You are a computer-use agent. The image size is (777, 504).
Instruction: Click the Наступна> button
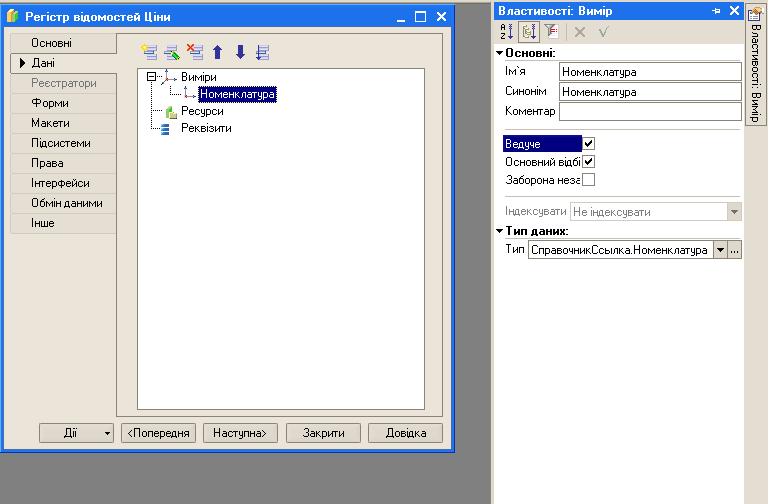point(240,433)
